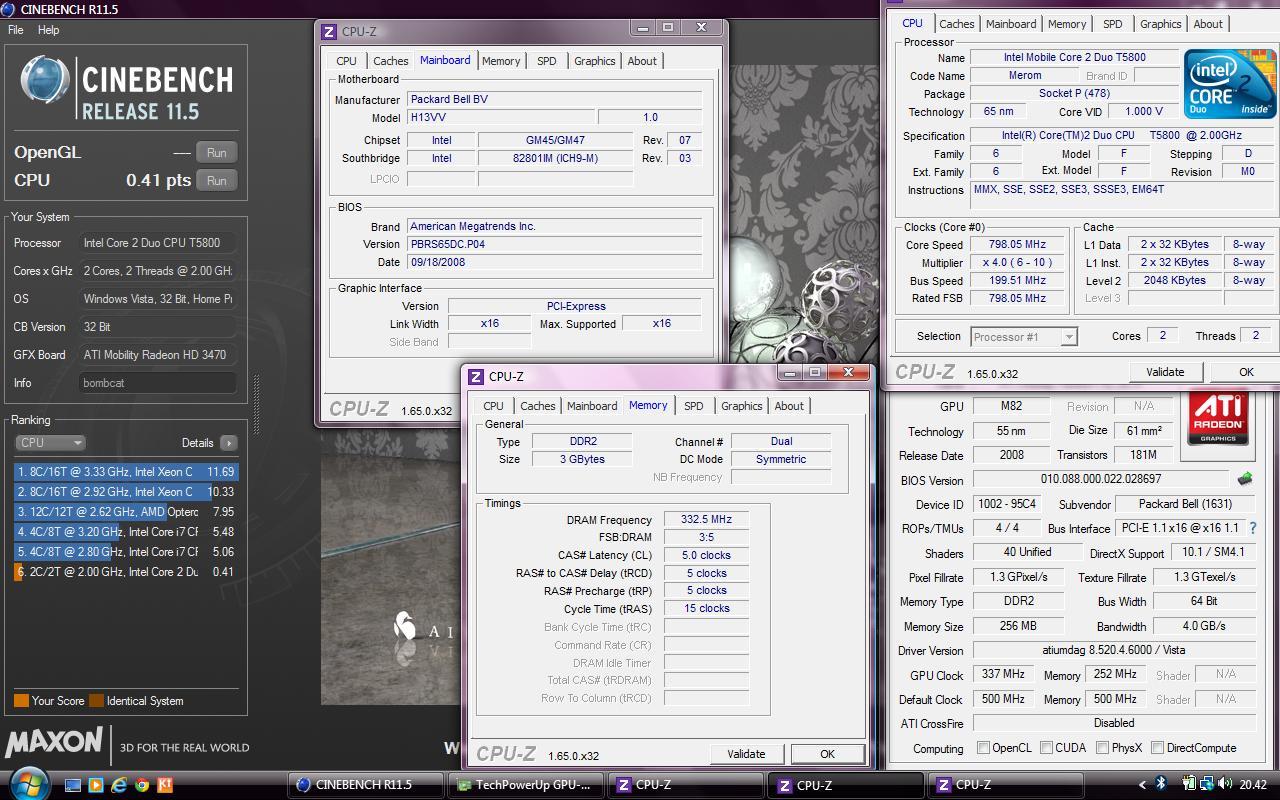Open the volume speaker tray icon
1280x800 pixels.
[1225, 784]
